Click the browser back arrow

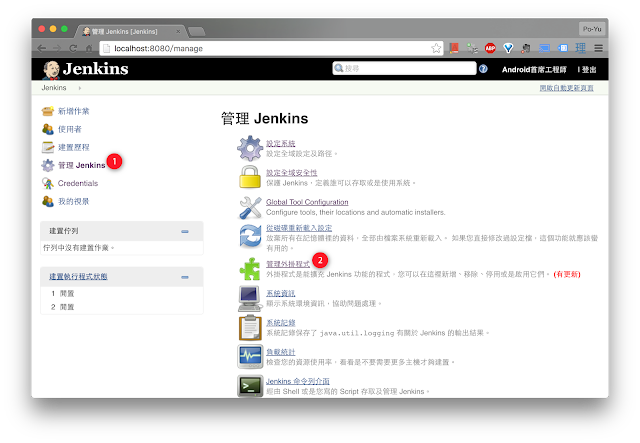[42, 48]
